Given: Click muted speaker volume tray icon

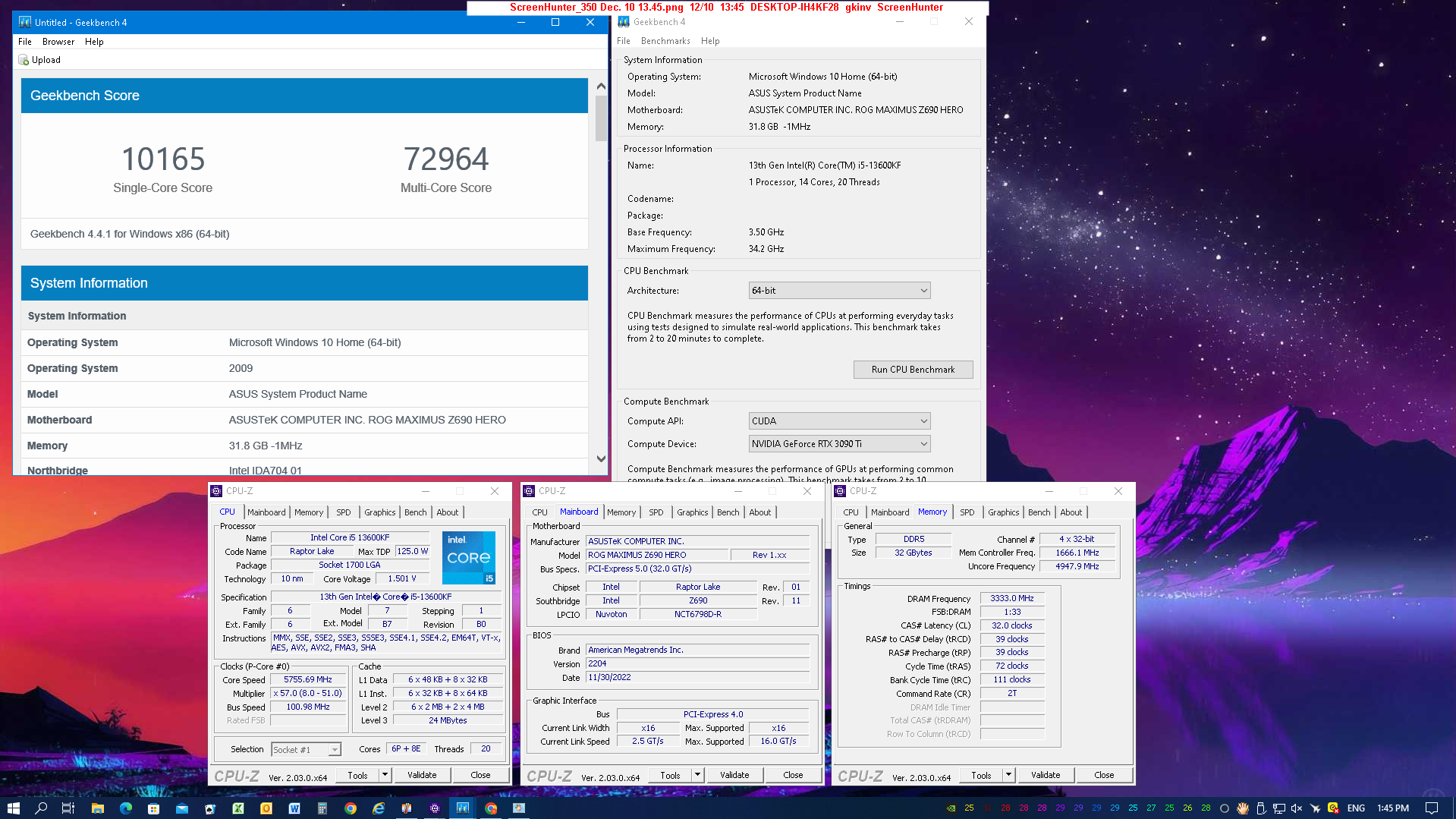Looking at the screenshot, I should (1297, 808).
